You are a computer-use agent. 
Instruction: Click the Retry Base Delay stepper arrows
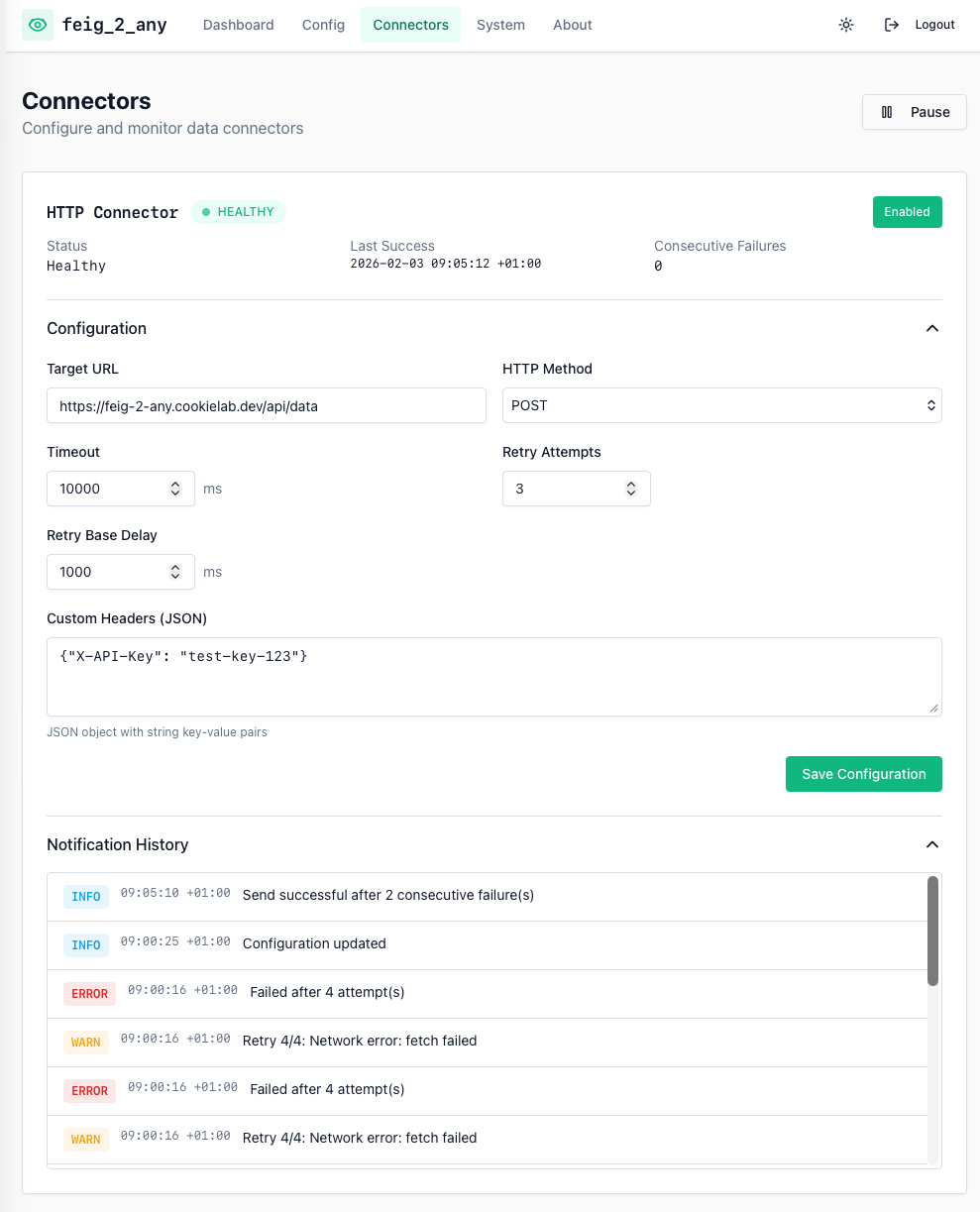[x=175, y=572]
